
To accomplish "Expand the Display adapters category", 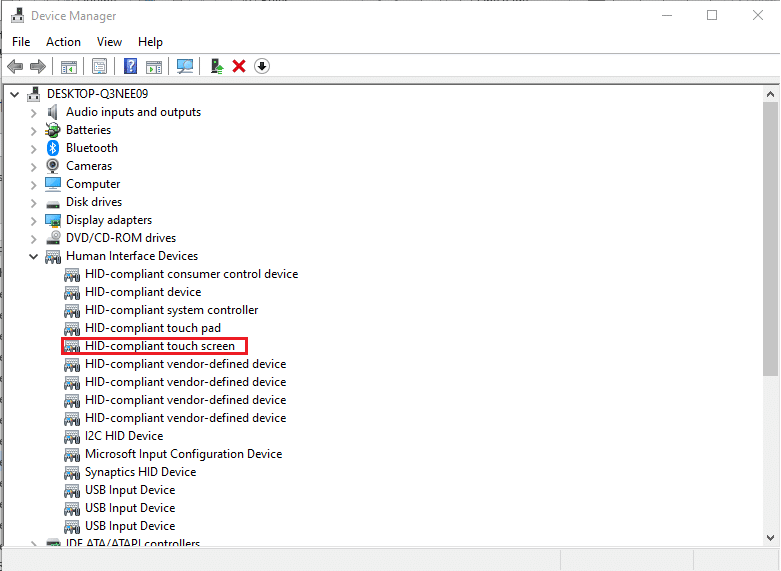I will point(33,220).
